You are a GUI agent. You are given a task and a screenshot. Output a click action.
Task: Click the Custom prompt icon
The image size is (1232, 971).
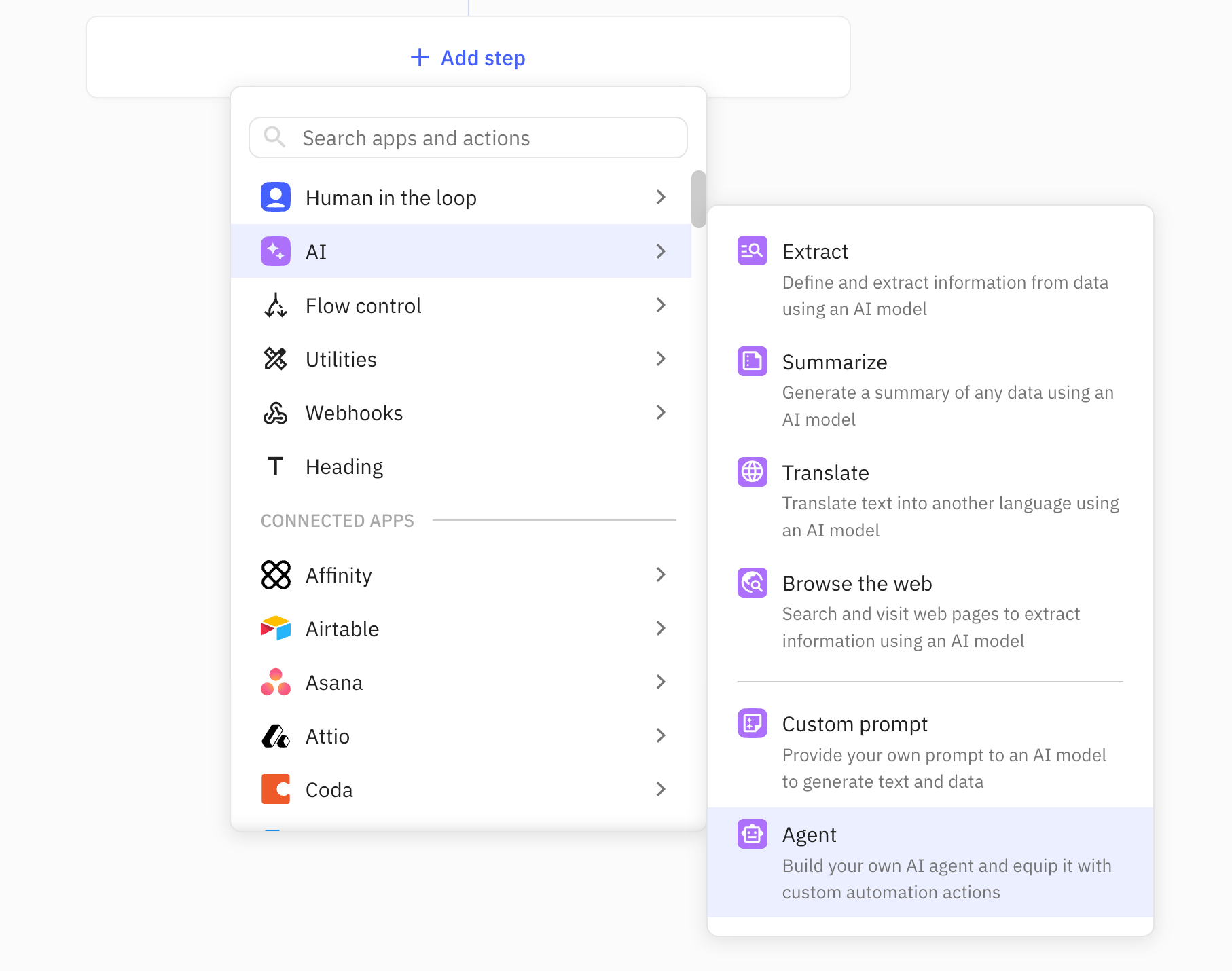click(753, 723)
